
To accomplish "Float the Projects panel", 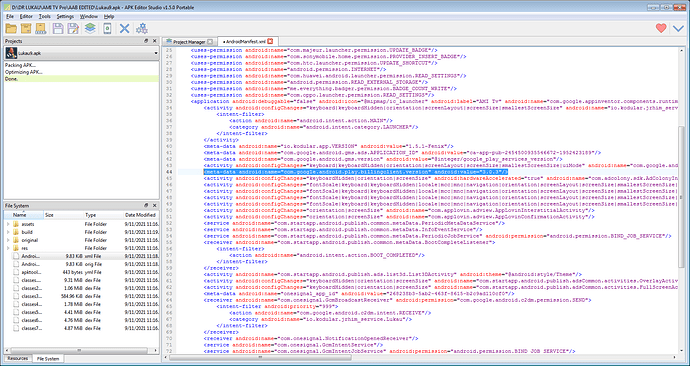I will (x=147, y=41).
